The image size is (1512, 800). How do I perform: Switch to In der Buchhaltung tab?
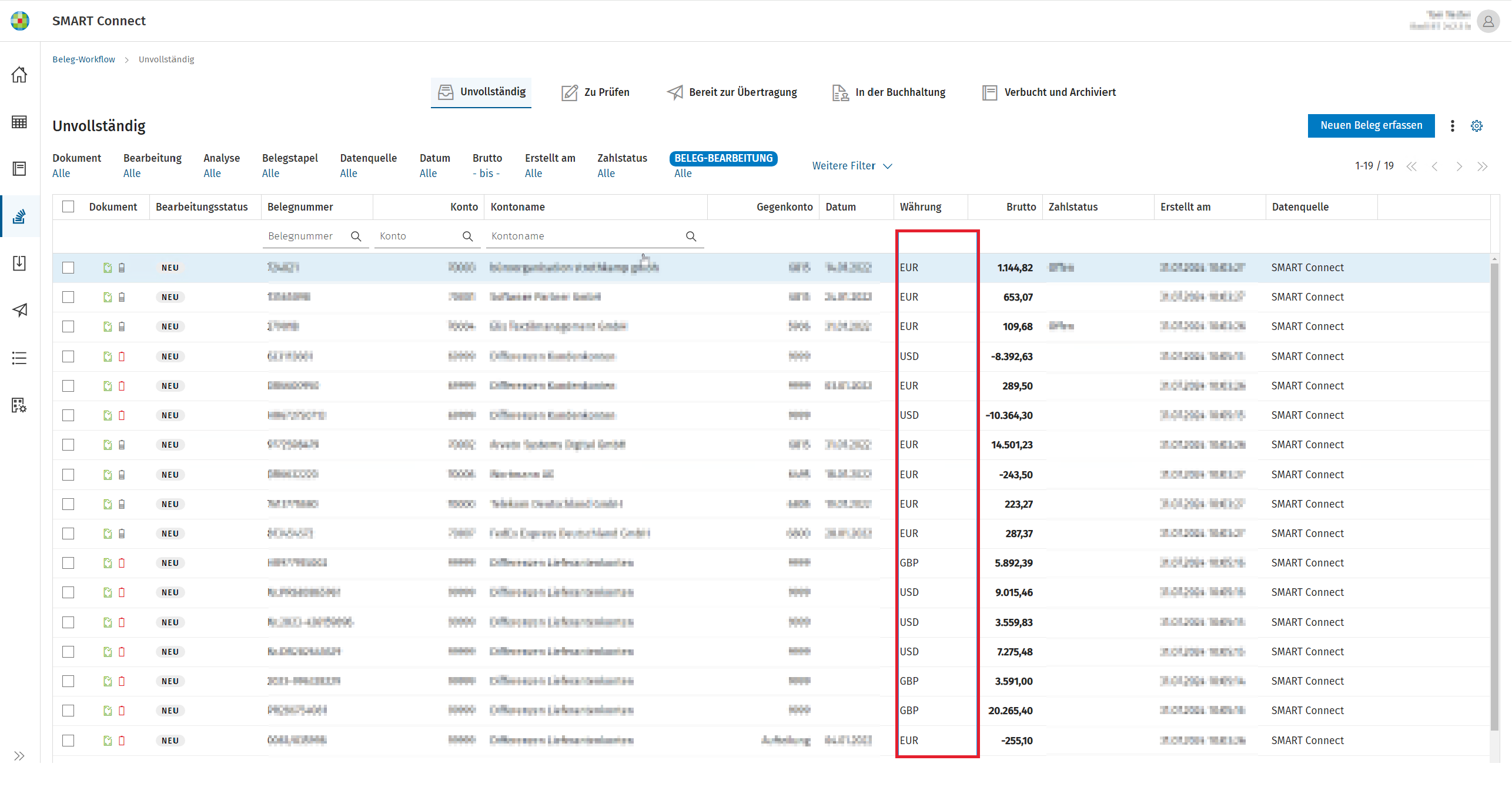coord(889,92)
